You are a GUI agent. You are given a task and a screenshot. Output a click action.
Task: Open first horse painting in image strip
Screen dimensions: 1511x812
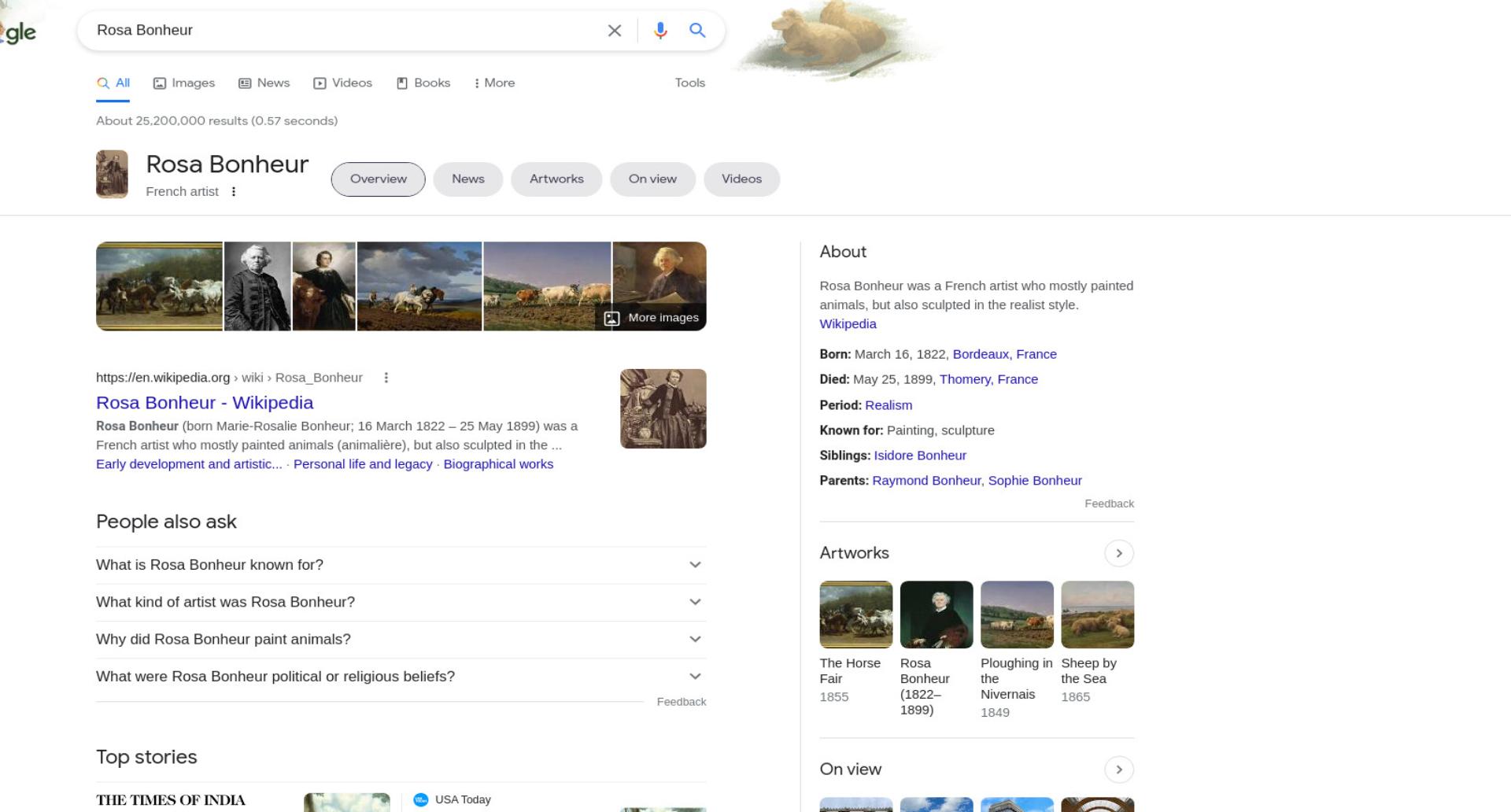coord(159,286)
